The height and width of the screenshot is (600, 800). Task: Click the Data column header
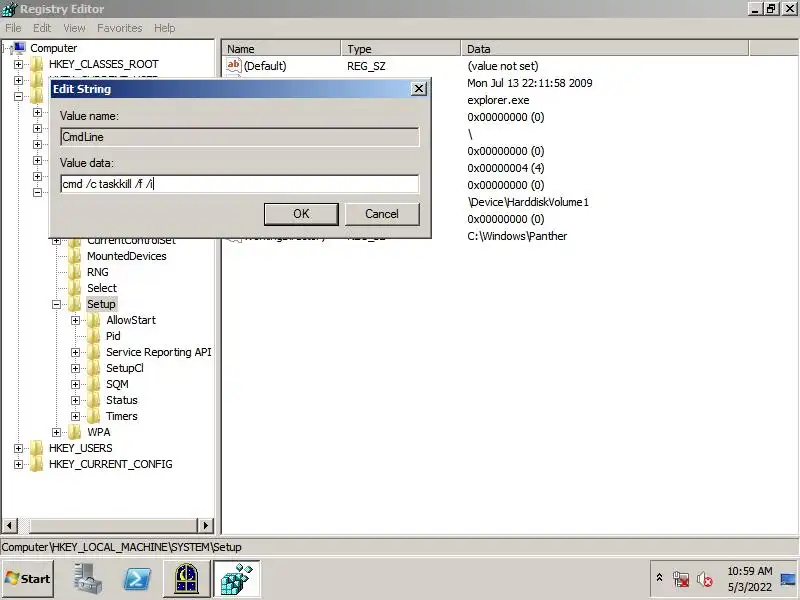pyautogui.click(x=605, y=49)
